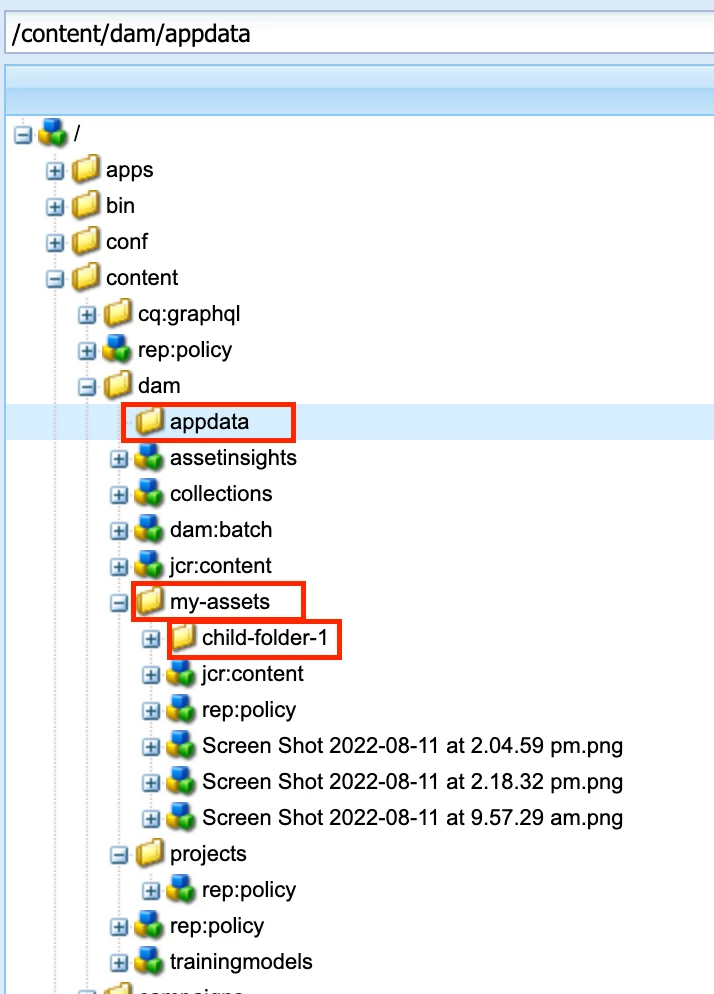Click the path field showing /content/dam/appdata
The height and width of the screenshot is (994, 714).
click(x=359, y=33)
